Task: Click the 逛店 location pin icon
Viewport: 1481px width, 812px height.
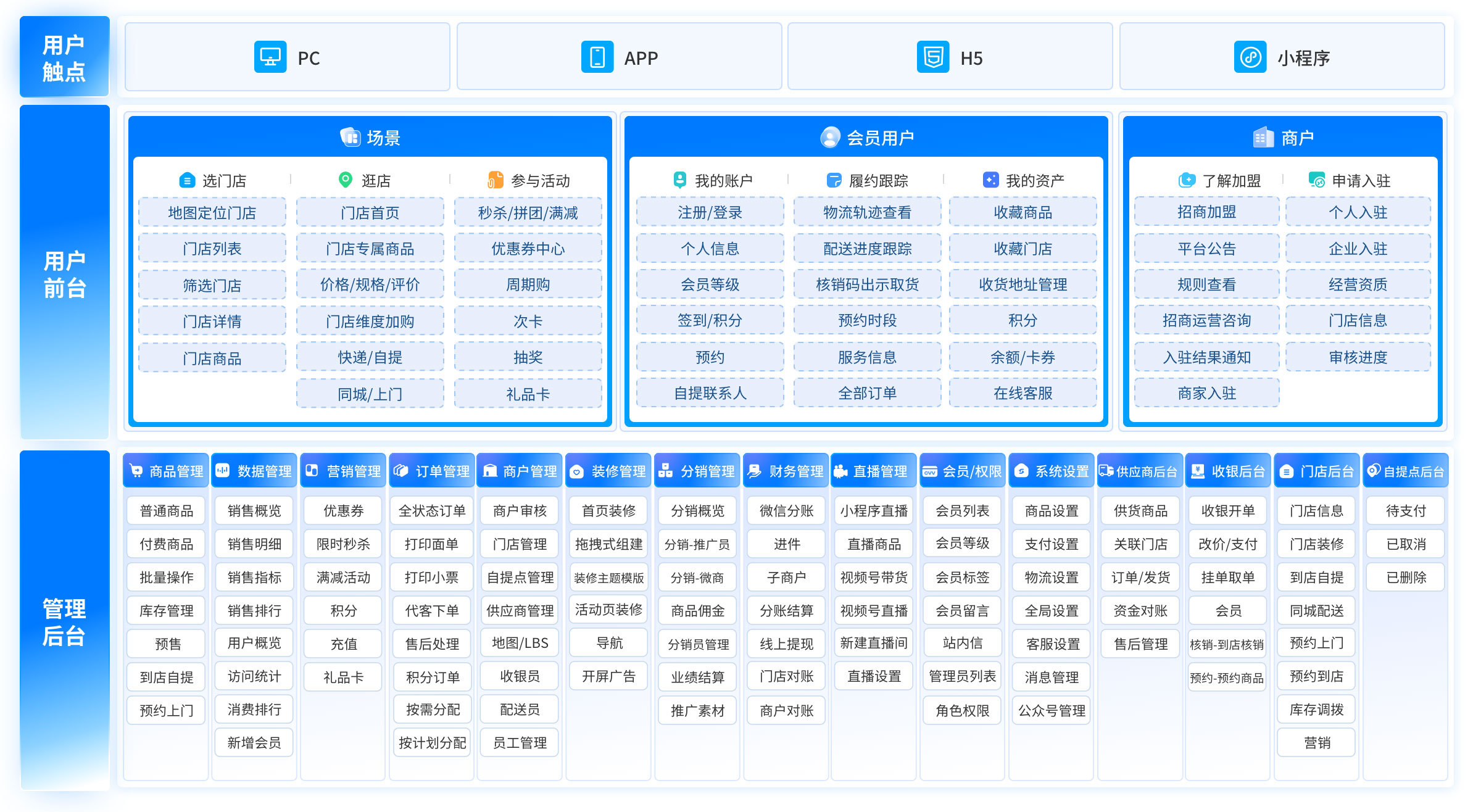Action: (346, 180)
